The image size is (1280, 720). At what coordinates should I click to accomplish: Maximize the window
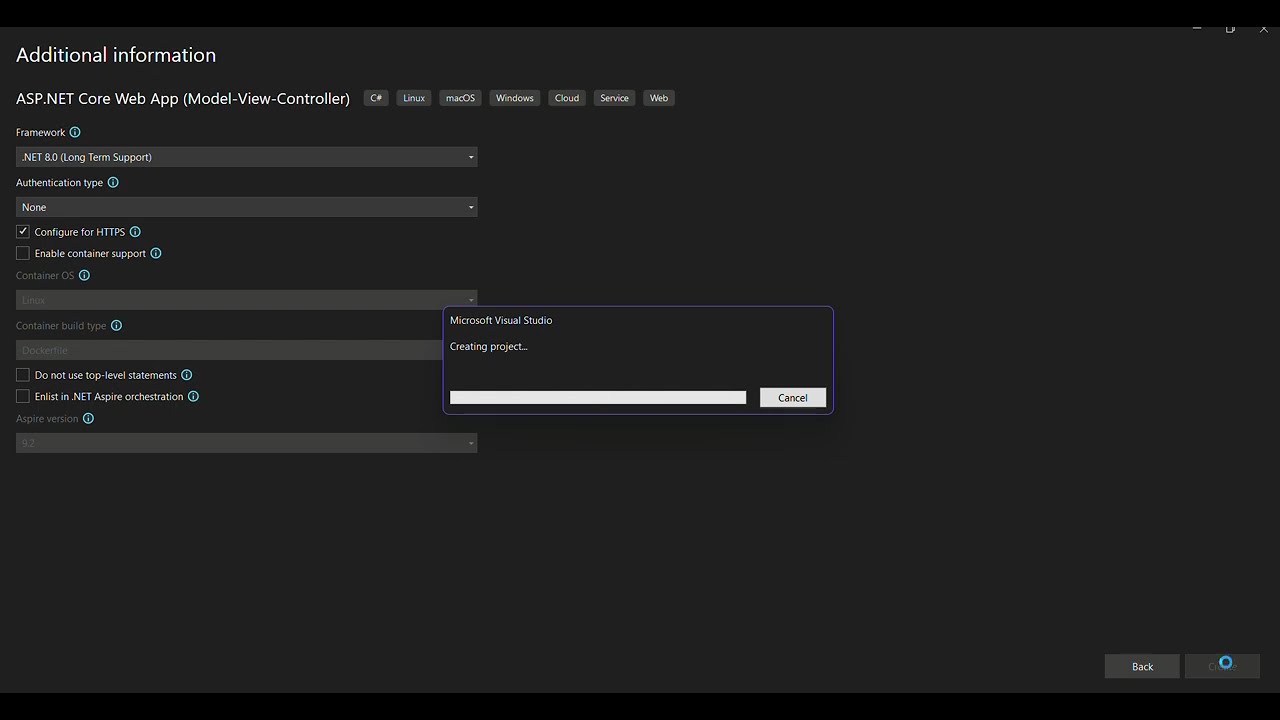(1230, 29)
